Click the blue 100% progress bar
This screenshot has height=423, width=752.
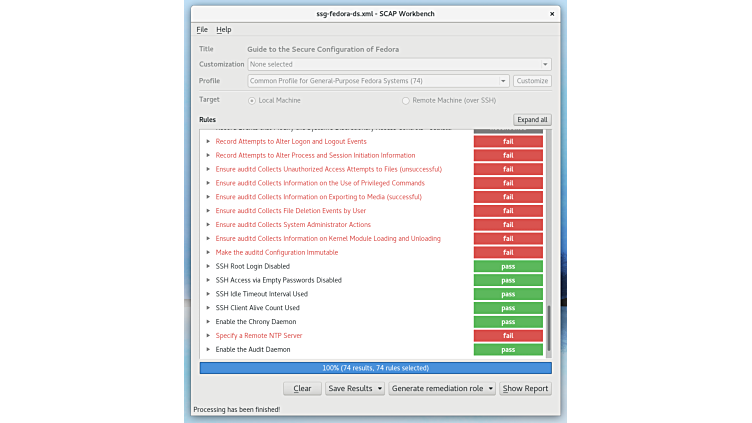[x=375, y=368]
